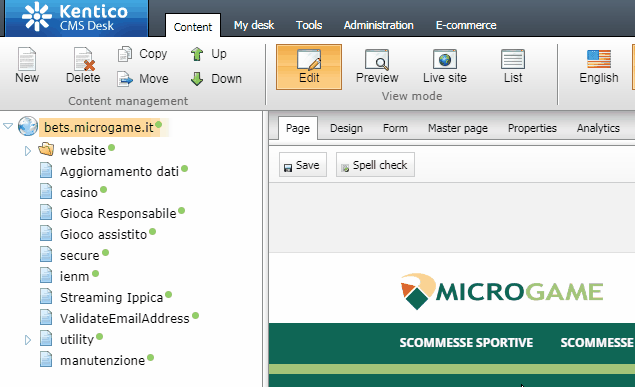The height and width of the screenshot is (387, 635).
Task: Open the E-commerce tab
Action: [466, 25]
